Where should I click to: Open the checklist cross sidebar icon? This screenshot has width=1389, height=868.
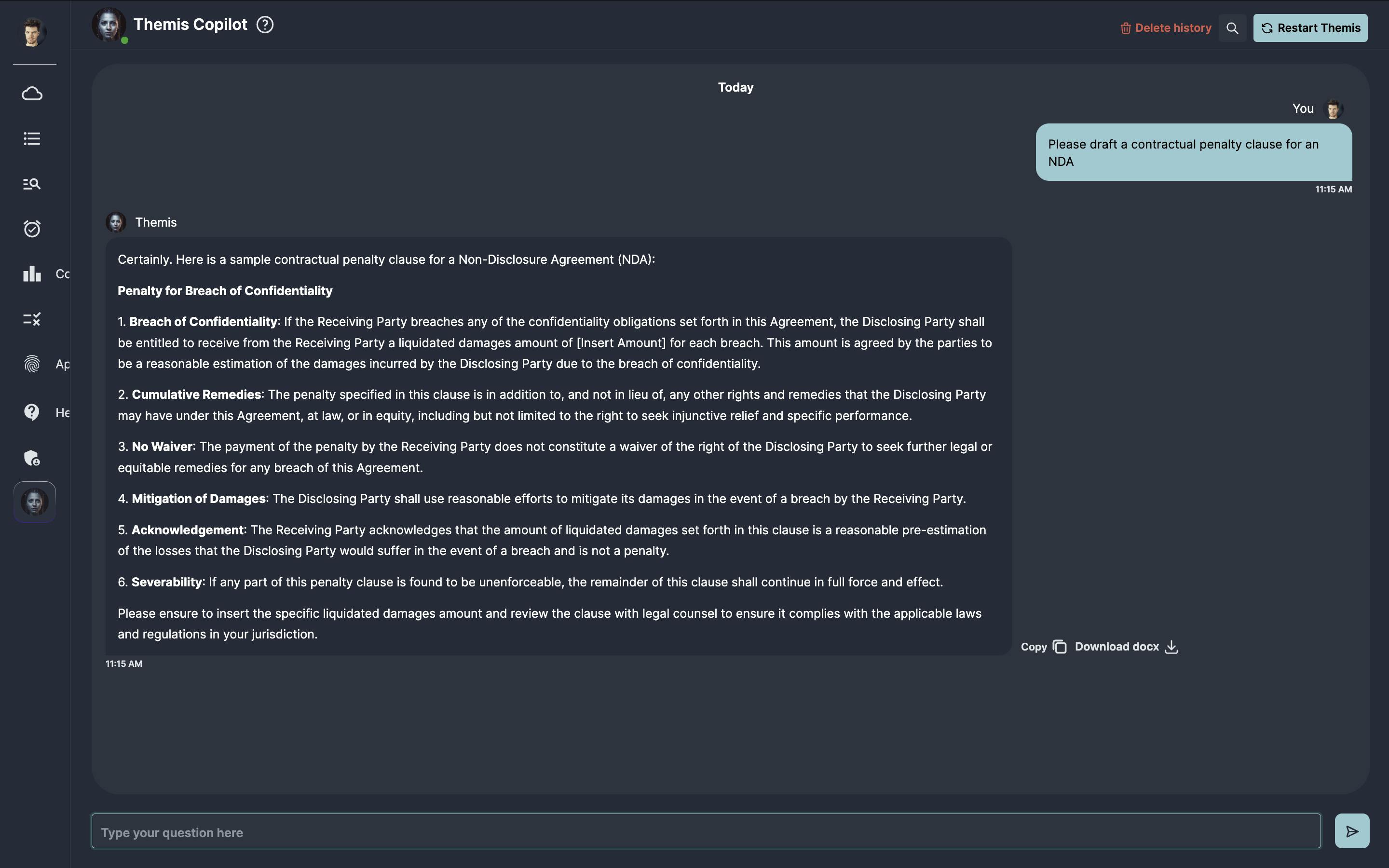point(32,319)
